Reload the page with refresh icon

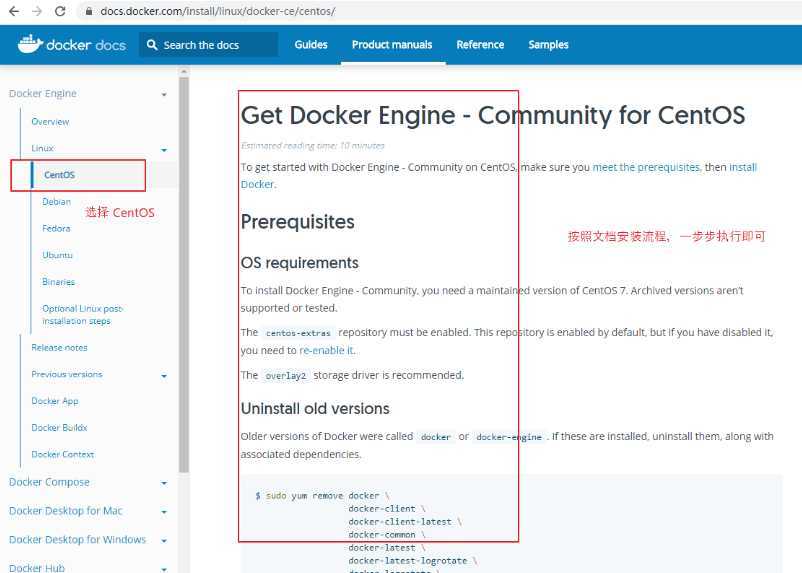click(x=60, y=11)
